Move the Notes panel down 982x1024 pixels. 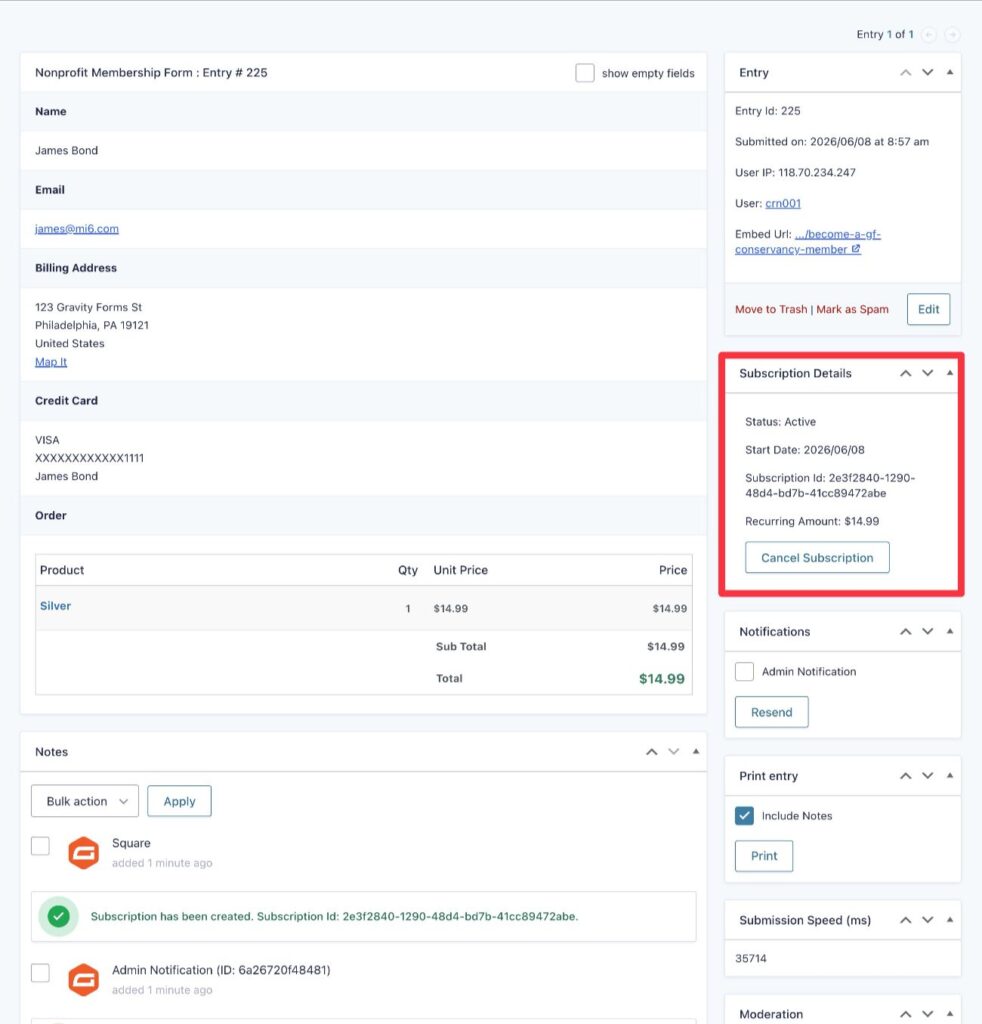click(674, 752)
